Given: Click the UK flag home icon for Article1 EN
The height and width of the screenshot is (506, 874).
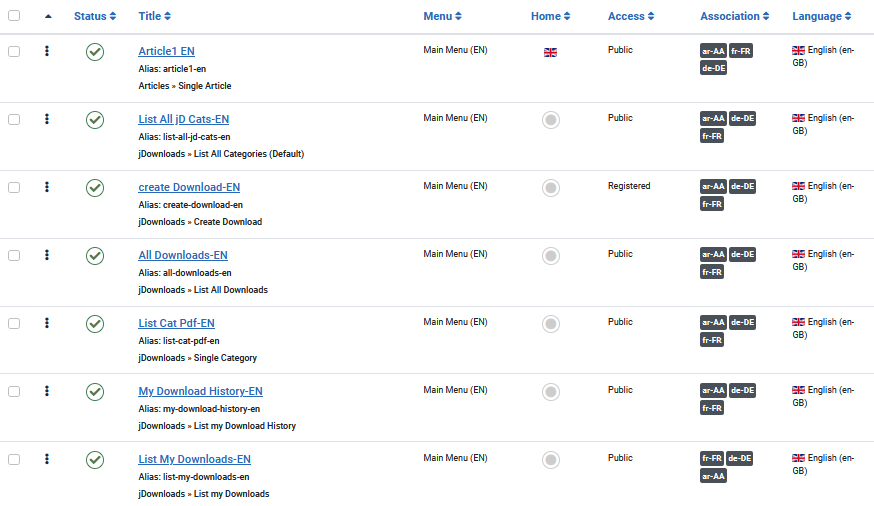Looking at the screenshot, I should pos(550,52).
